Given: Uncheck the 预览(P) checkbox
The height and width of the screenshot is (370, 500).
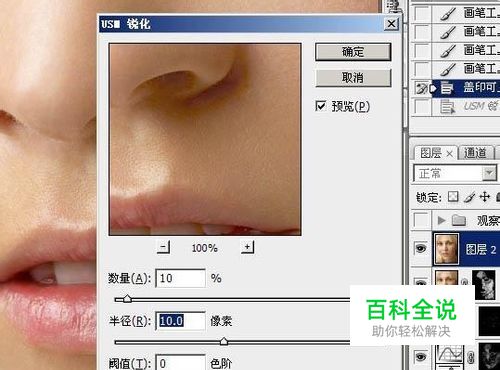Looking at the screenshot, I should pyautogui.click(x=320, y=106).
